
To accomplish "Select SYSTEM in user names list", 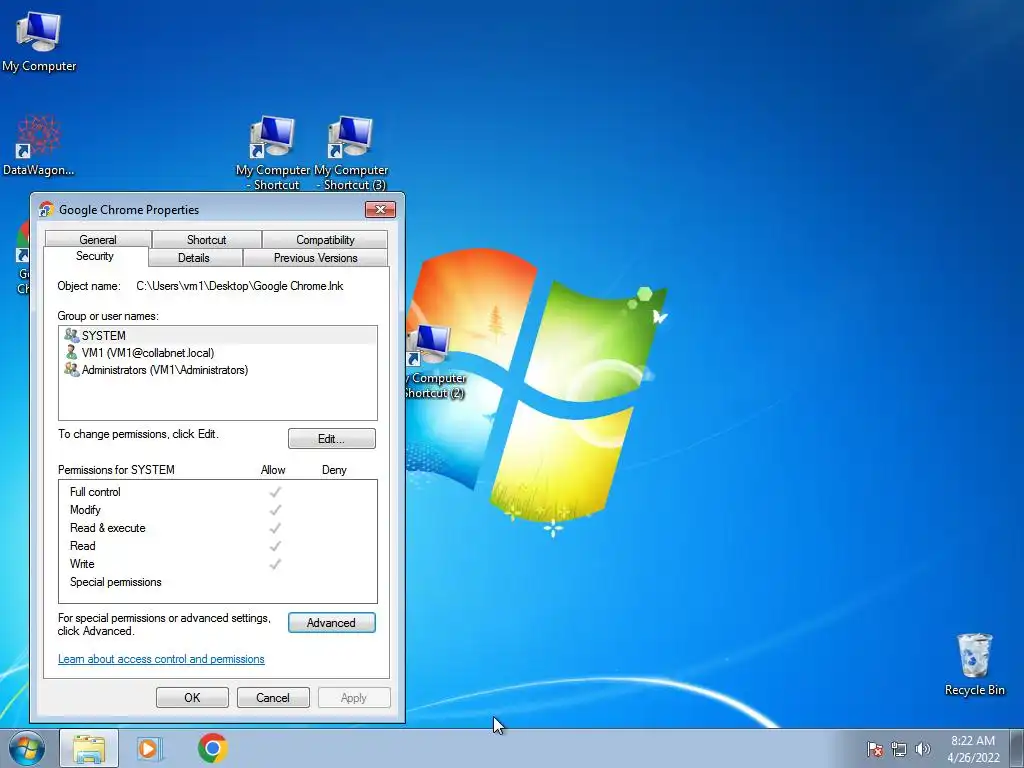I will [x=217, y=335].
